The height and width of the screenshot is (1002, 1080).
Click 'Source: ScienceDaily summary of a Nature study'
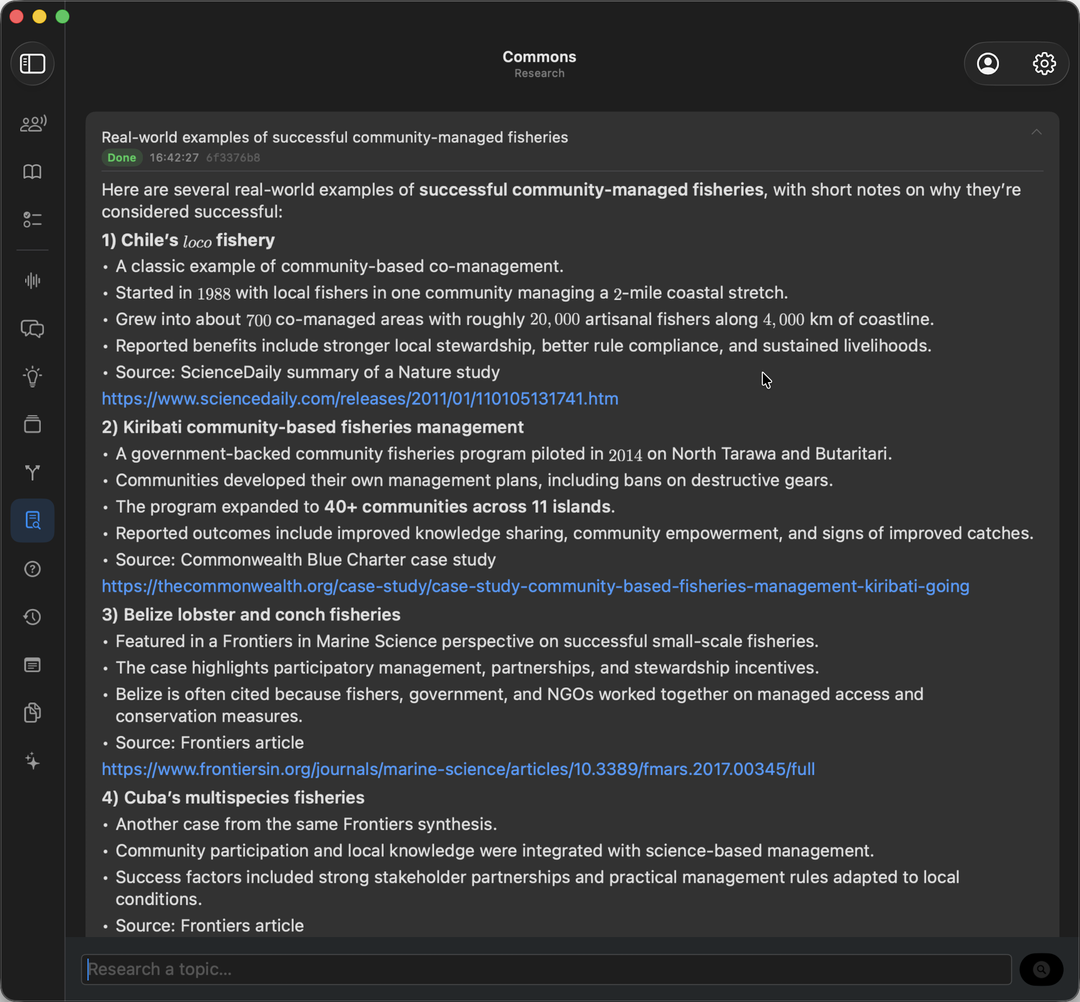pyautogui.click(x=307, y=373)
